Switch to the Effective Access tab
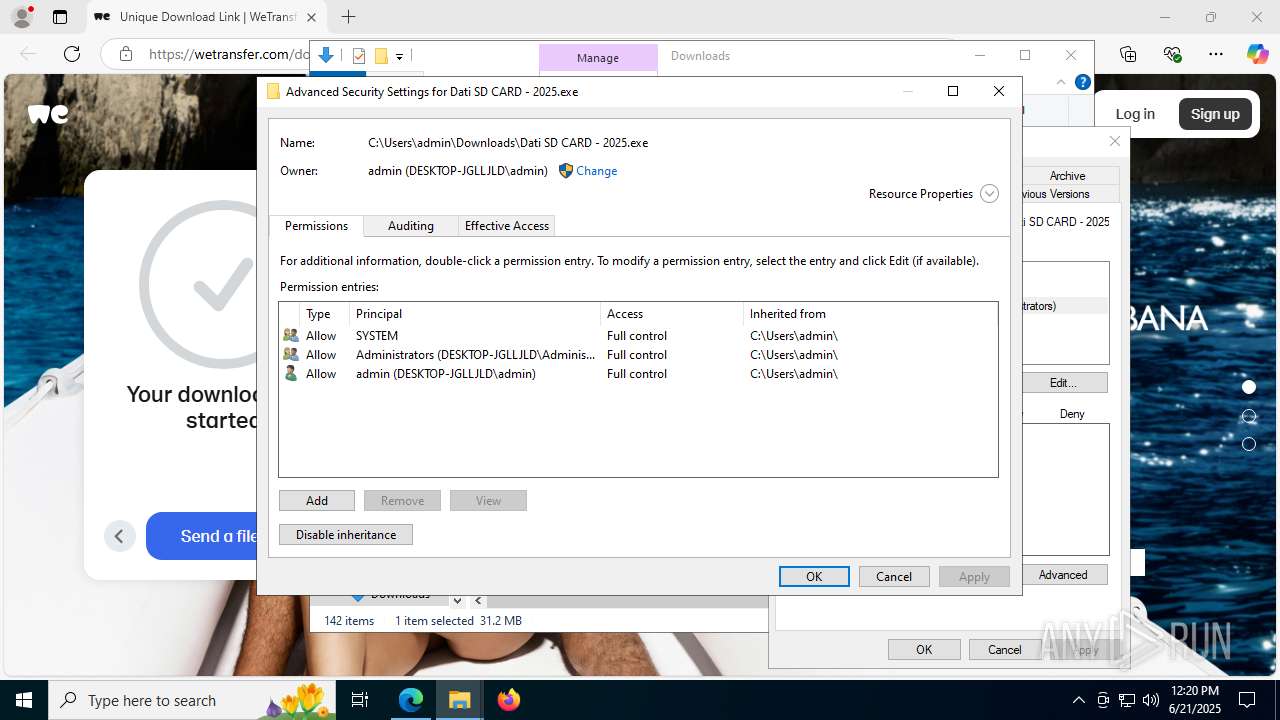 click(506, 226)
